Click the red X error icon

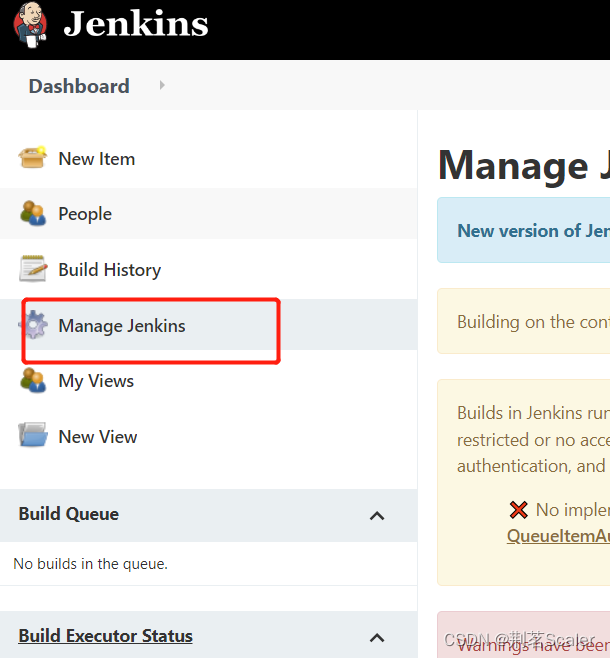point(519,510)
